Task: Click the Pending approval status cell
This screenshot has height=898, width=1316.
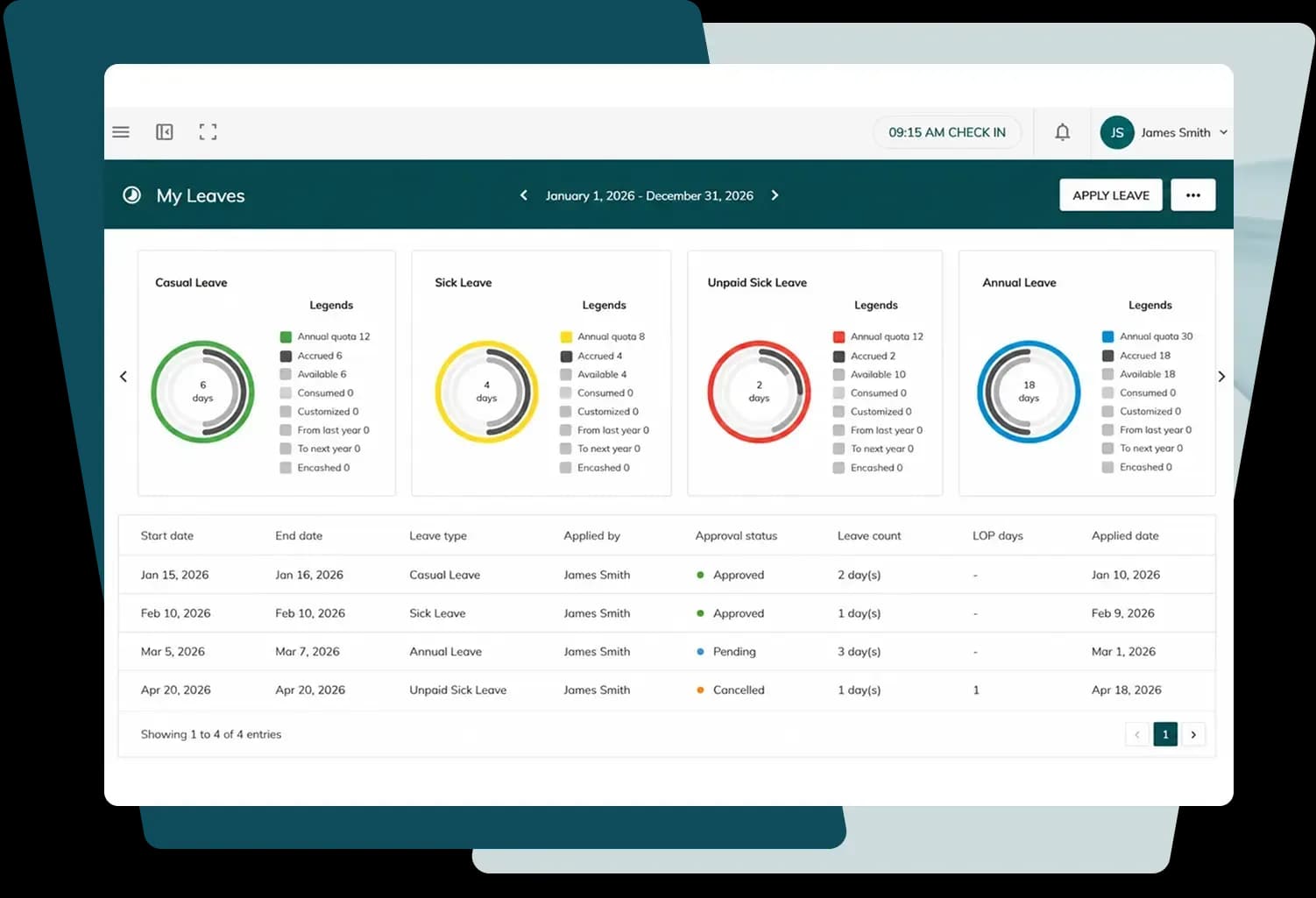Action: [x=726, y=652]
